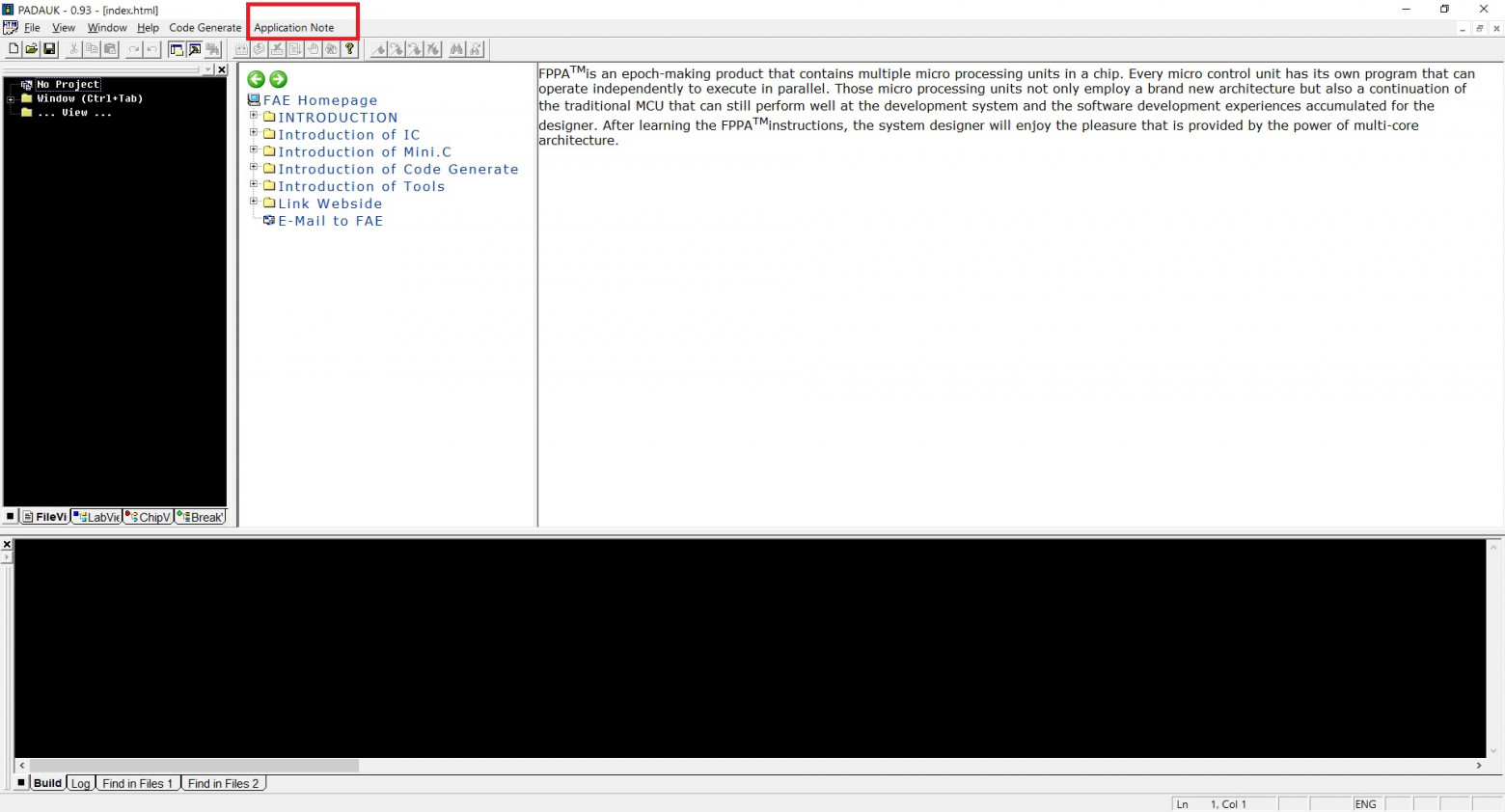1505x812 pixels.
Task: Click the PADAUK app icon in menu bar
Action: pyautogui.click(x=11, y=28)
